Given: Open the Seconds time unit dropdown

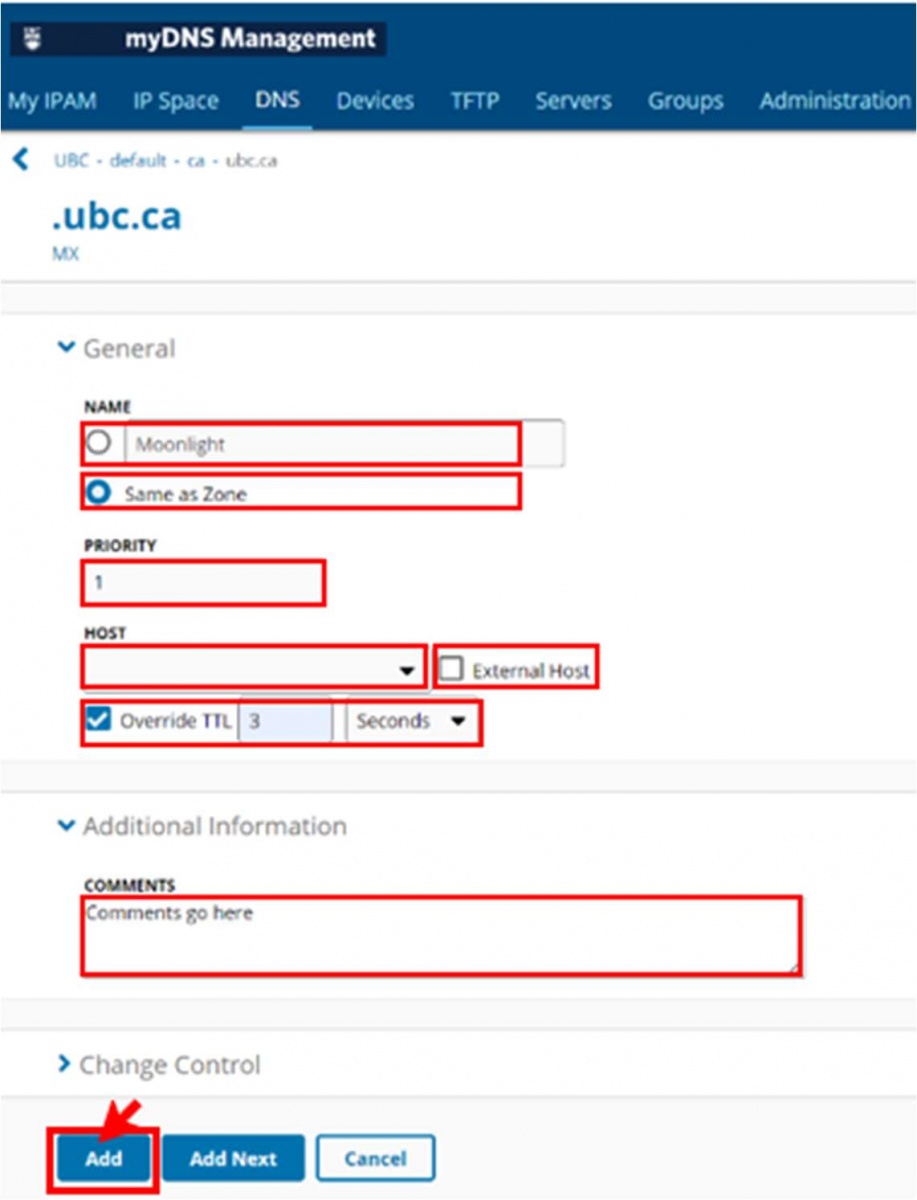Looking at the screenshot, I should [458, 721].
